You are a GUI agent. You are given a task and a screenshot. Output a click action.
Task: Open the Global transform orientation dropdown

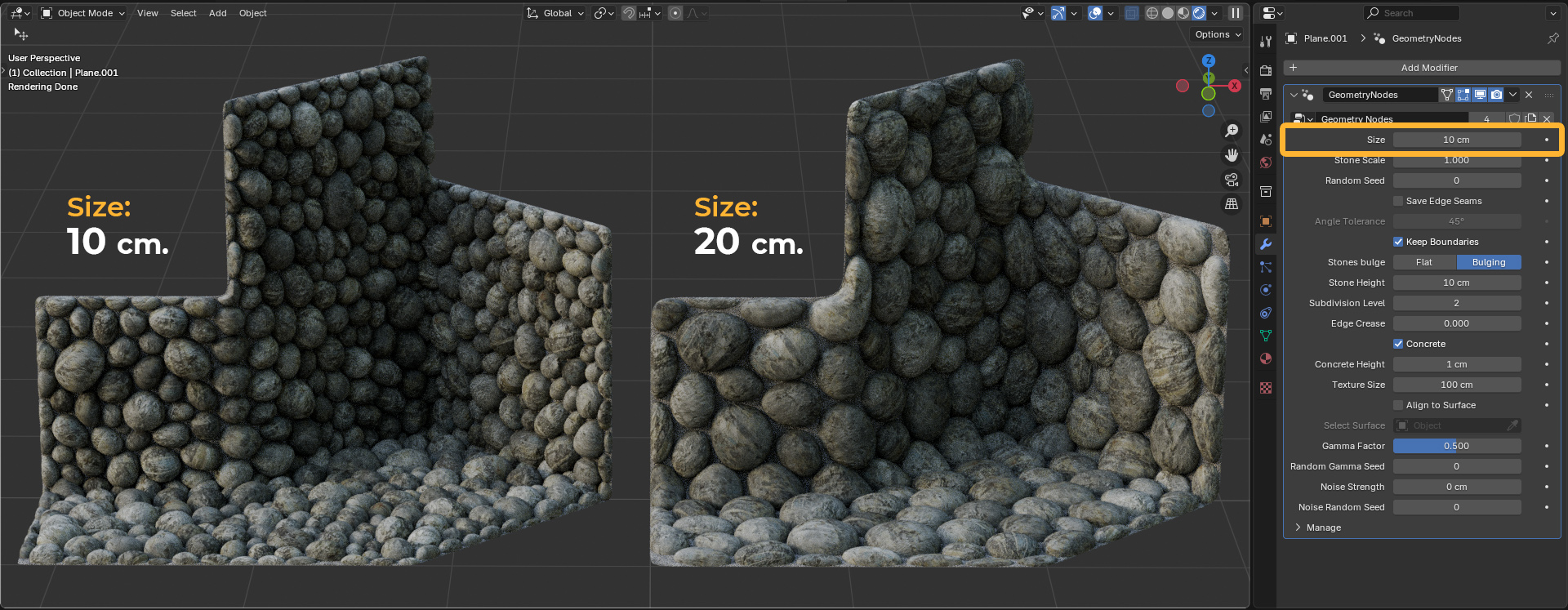(555, 13)
